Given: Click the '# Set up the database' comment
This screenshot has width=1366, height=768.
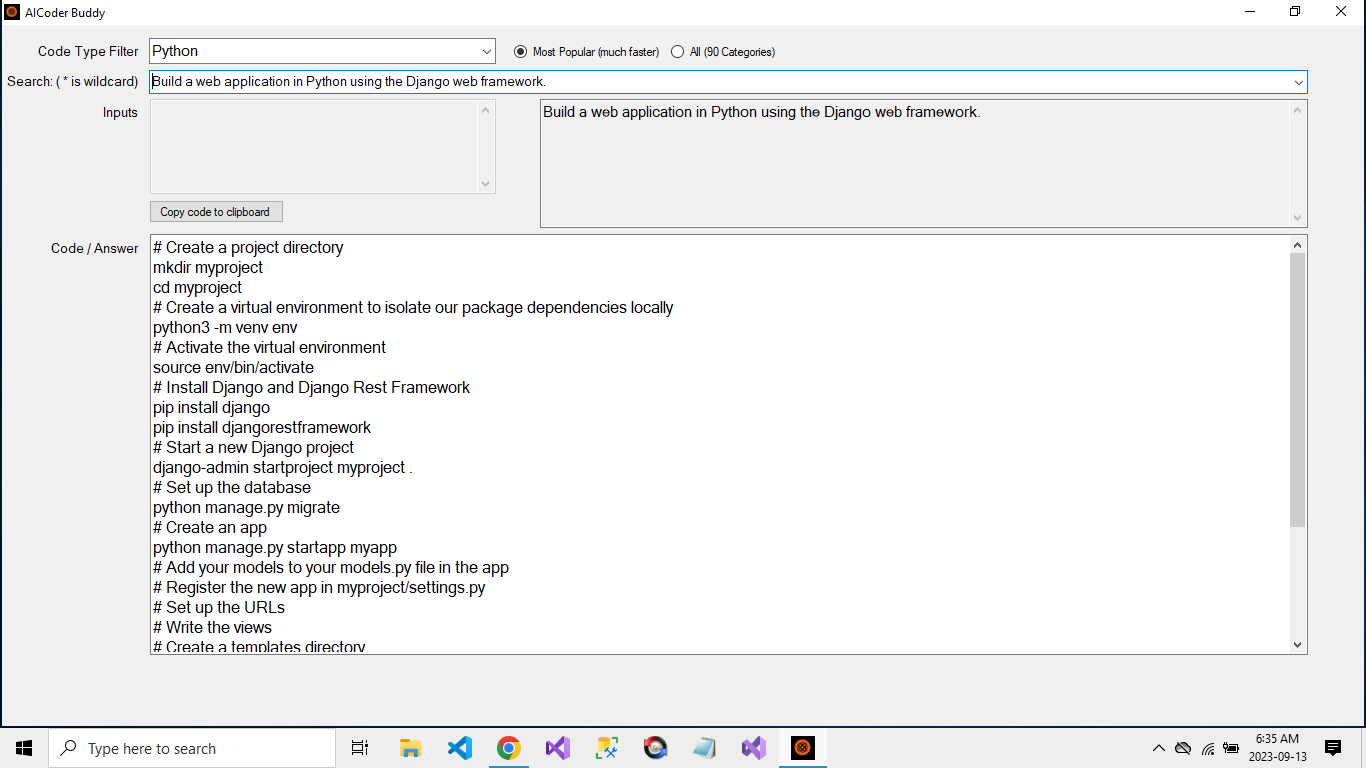Looking at the screenshot, I should pyautogui.click(x=232, y=488).
